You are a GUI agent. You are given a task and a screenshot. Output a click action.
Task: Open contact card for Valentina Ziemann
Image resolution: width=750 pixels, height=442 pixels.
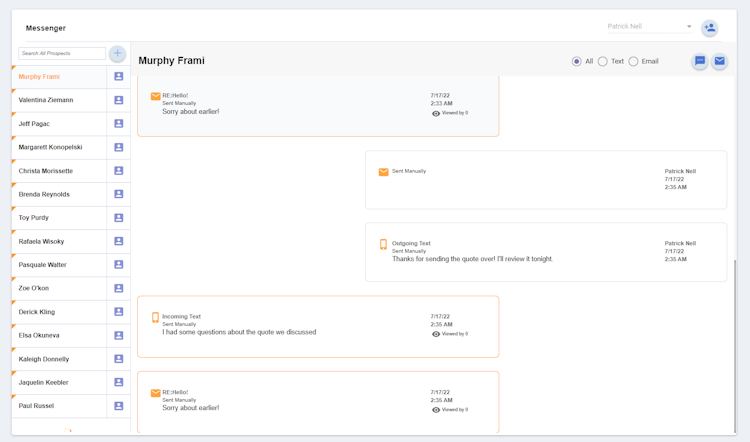click(118, 100)
